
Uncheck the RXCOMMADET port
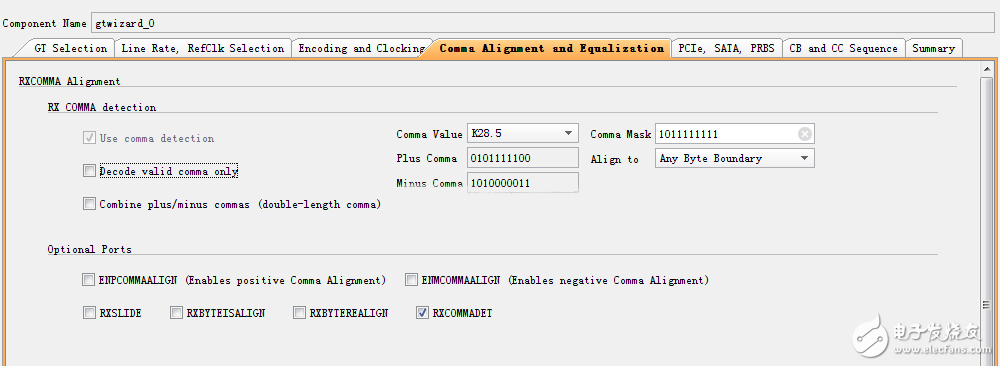[x=422, y=312]
